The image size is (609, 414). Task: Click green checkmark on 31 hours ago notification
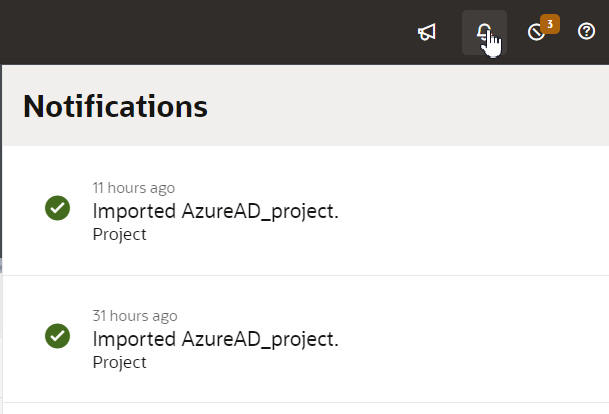click(58, 336)
